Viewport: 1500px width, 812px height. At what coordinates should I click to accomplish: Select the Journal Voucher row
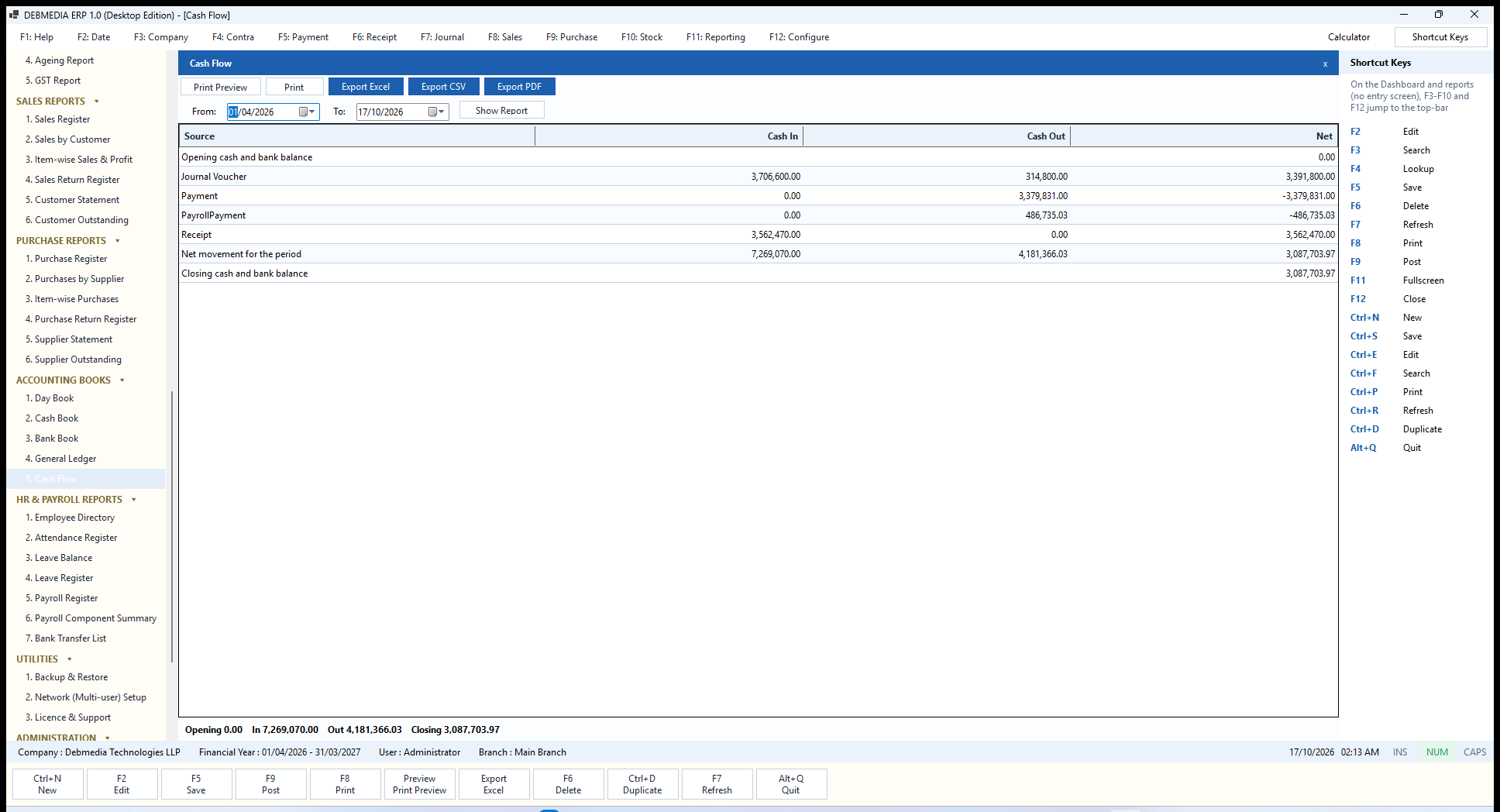point(758,177)
